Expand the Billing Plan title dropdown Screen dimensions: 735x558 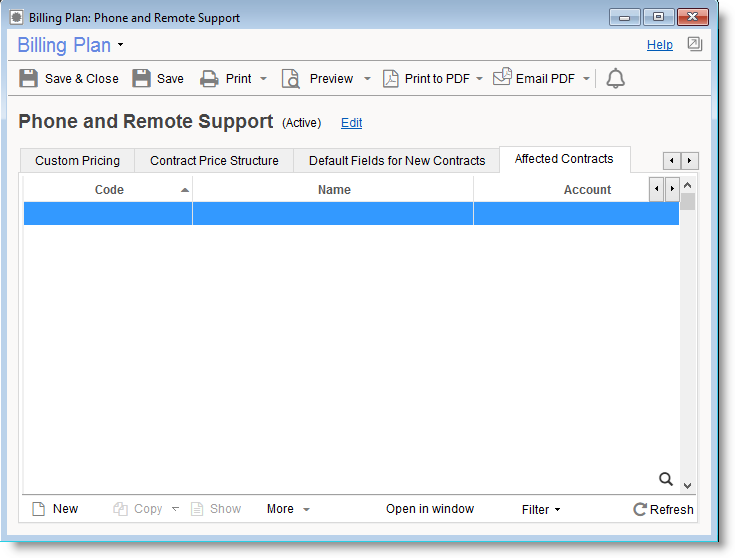[x=121, y=46]
